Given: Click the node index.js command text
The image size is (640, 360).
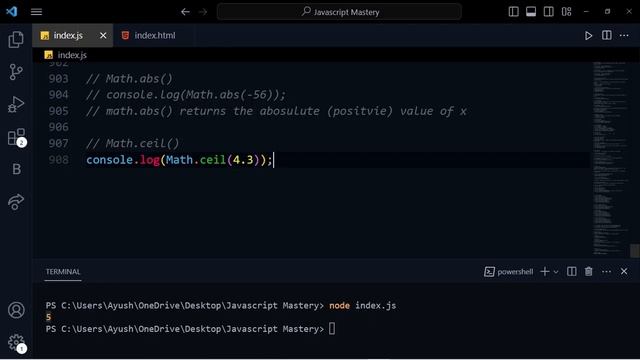Looking at the screenshot, I should point(362,306).
